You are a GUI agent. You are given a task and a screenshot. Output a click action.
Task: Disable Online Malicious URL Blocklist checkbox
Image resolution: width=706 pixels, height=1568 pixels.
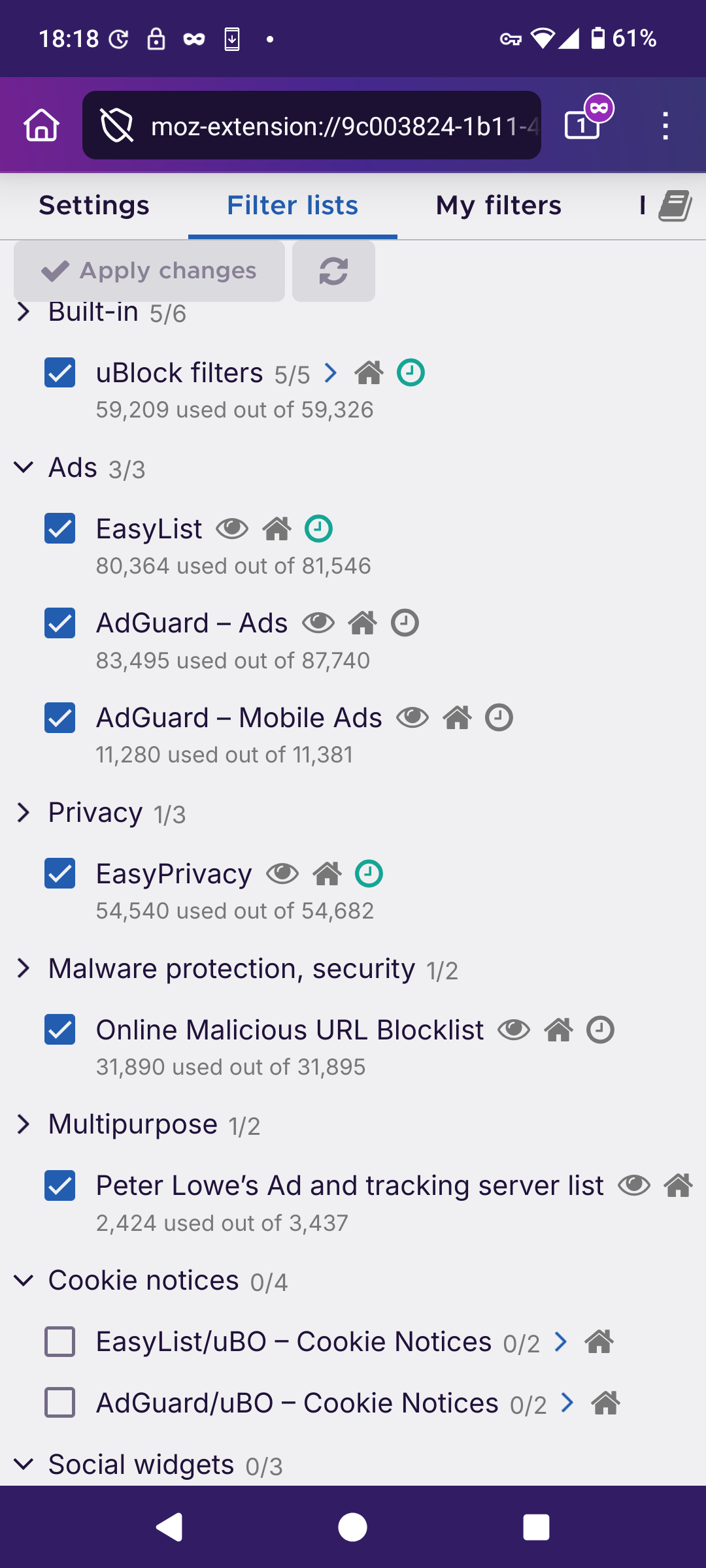[60, 1030]
